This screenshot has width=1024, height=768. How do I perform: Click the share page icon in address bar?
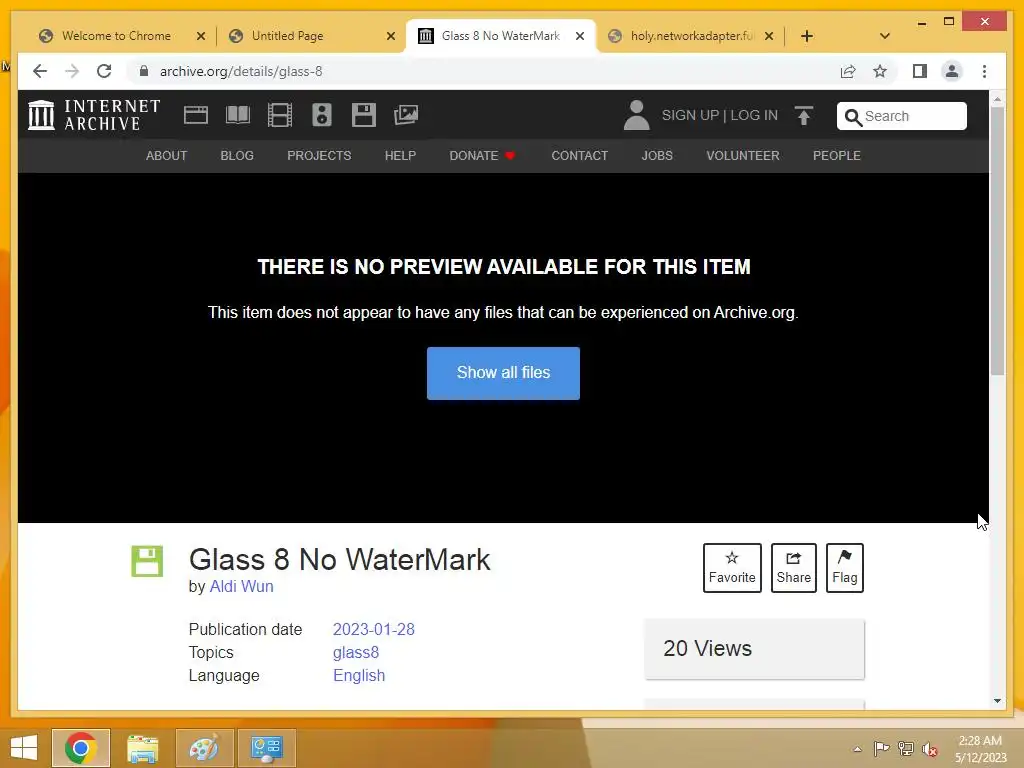tap(848, 71)
